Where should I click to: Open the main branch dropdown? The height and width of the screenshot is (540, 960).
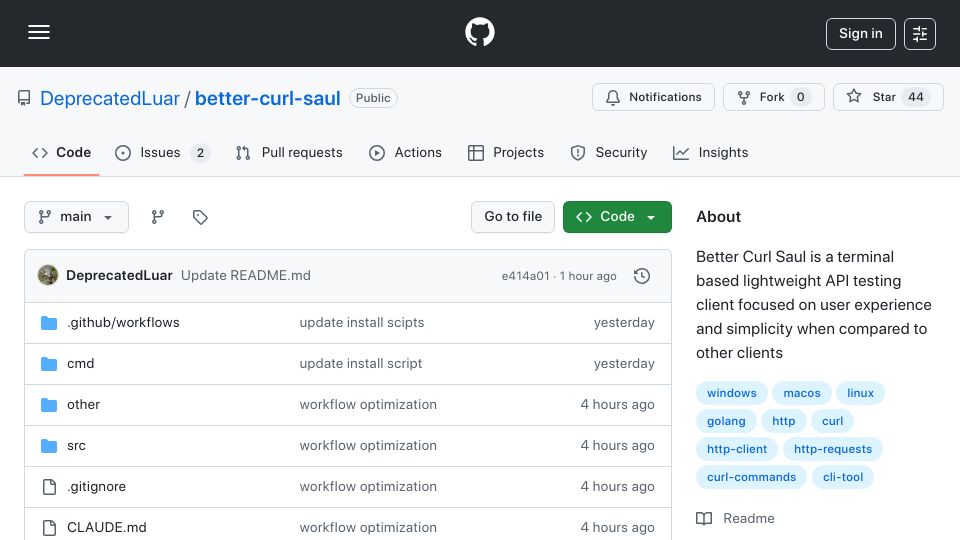[x=77, y=217]
